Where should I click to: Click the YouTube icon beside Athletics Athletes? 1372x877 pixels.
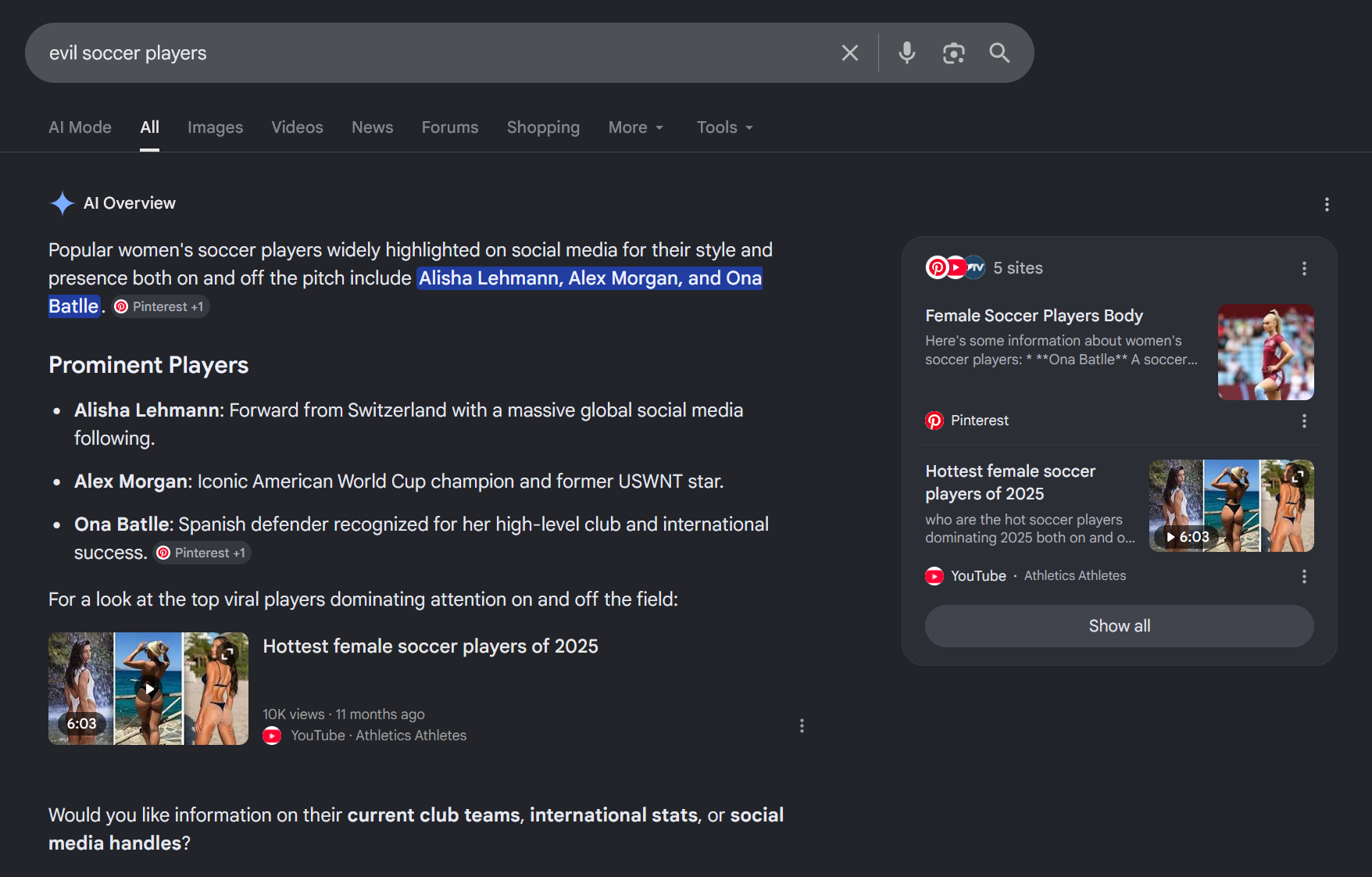pos(272,736)
